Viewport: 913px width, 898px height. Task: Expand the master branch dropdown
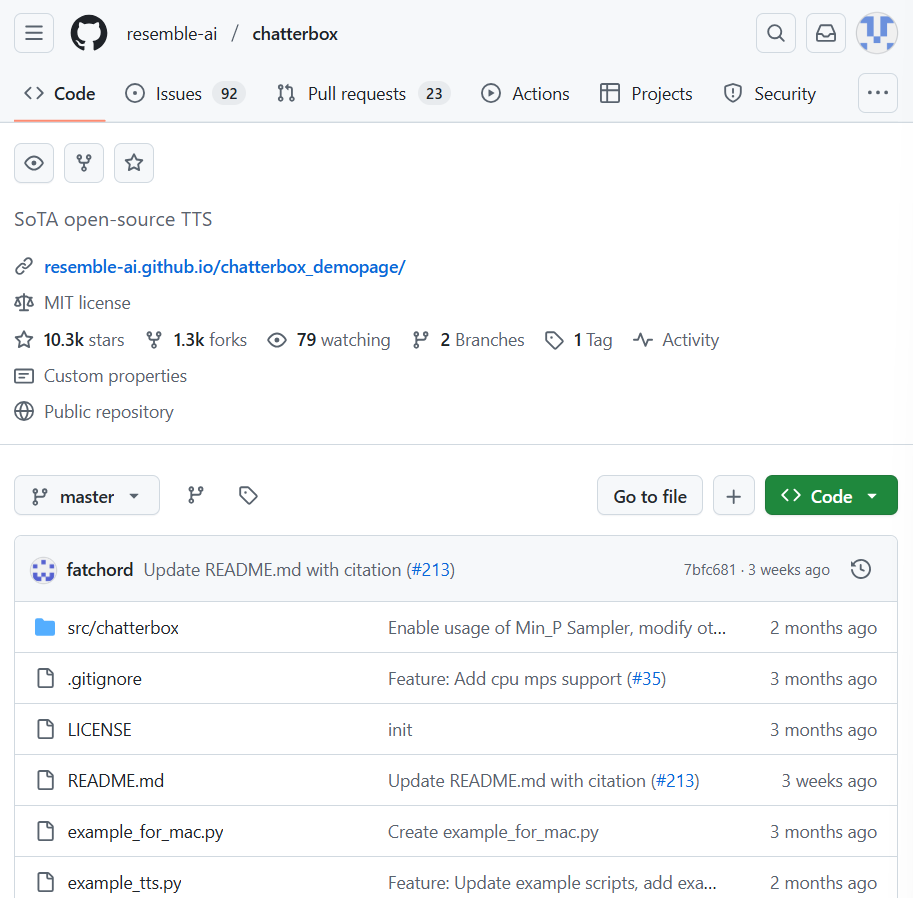click(x=87, y=496)
